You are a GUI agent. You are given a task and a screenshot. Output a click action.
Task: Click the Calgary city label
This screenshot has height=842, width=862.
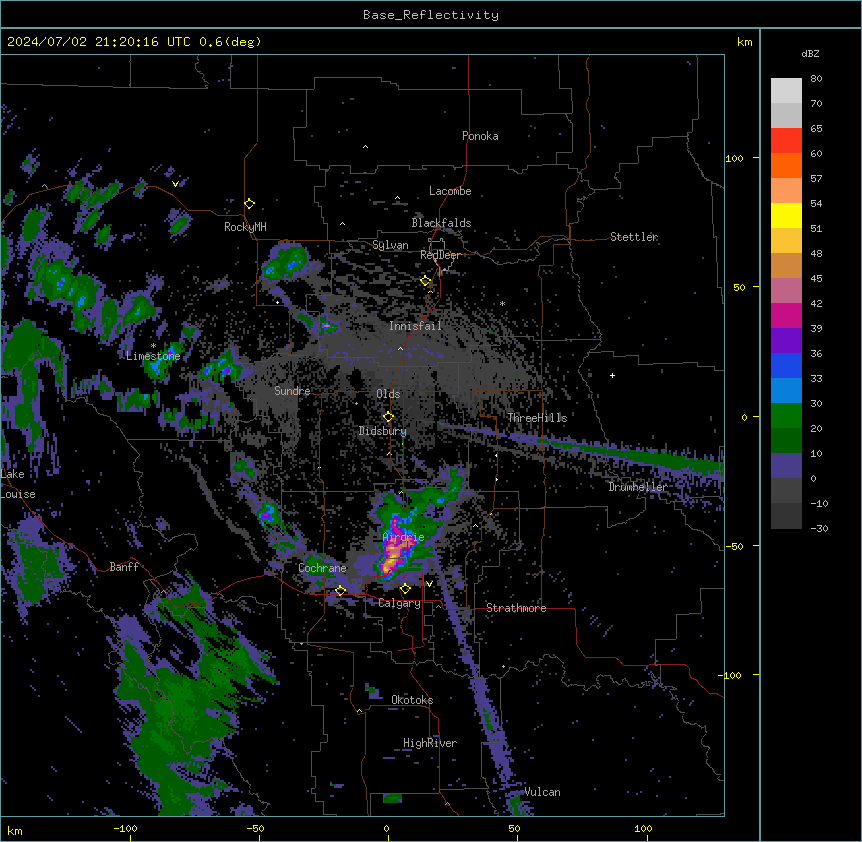[399, 603]
